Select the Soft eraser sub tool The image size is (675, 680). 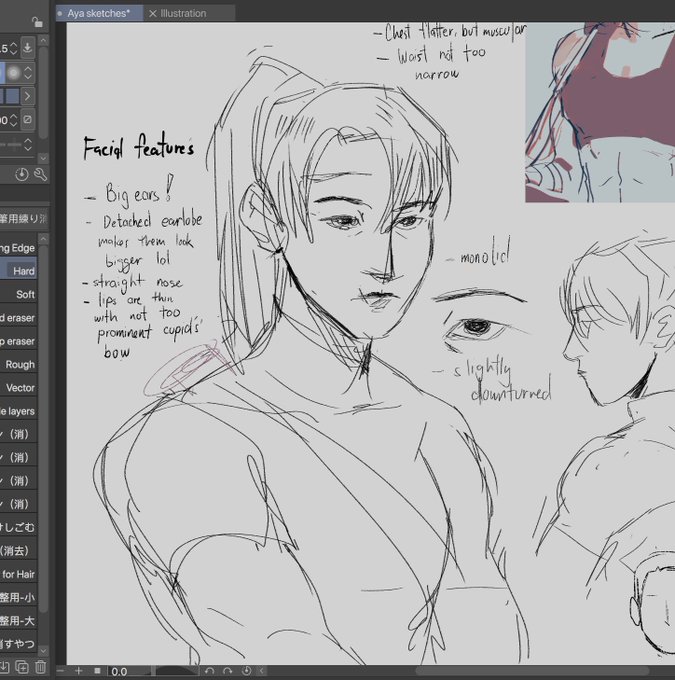18,294
